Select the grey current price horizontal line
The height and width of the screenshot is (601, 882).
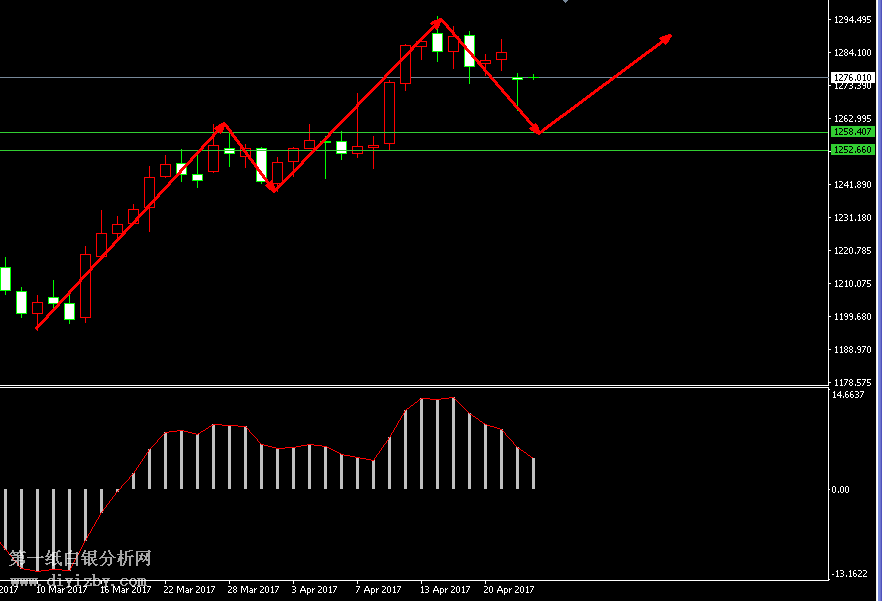[680, 77]
